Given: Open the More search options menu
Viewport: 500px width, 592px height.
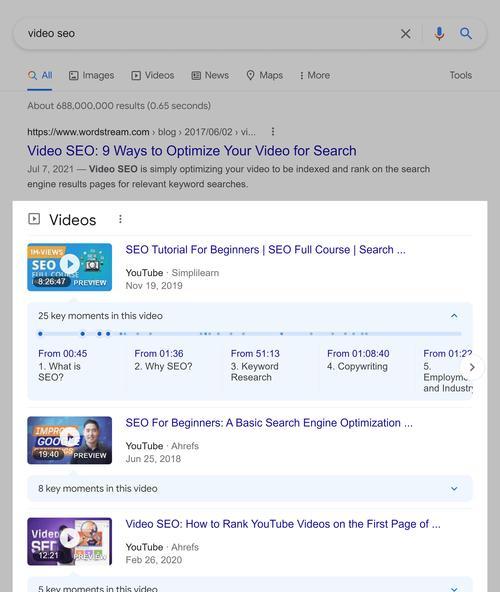Looking at the screenshot, I should (315, 76).
